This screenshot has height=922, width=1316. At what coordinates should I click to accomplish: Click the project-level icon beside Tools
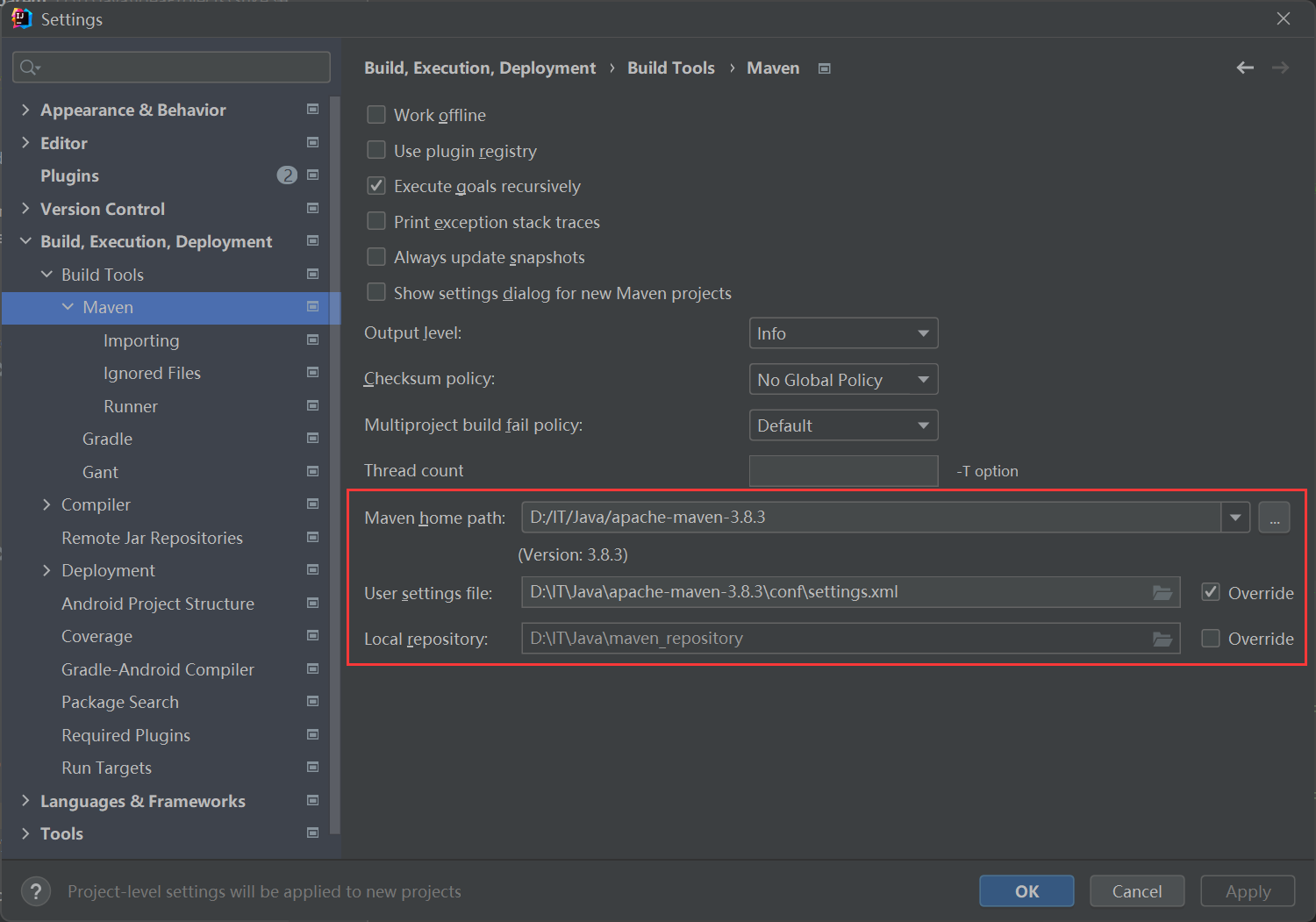click(x=312, y=833)
